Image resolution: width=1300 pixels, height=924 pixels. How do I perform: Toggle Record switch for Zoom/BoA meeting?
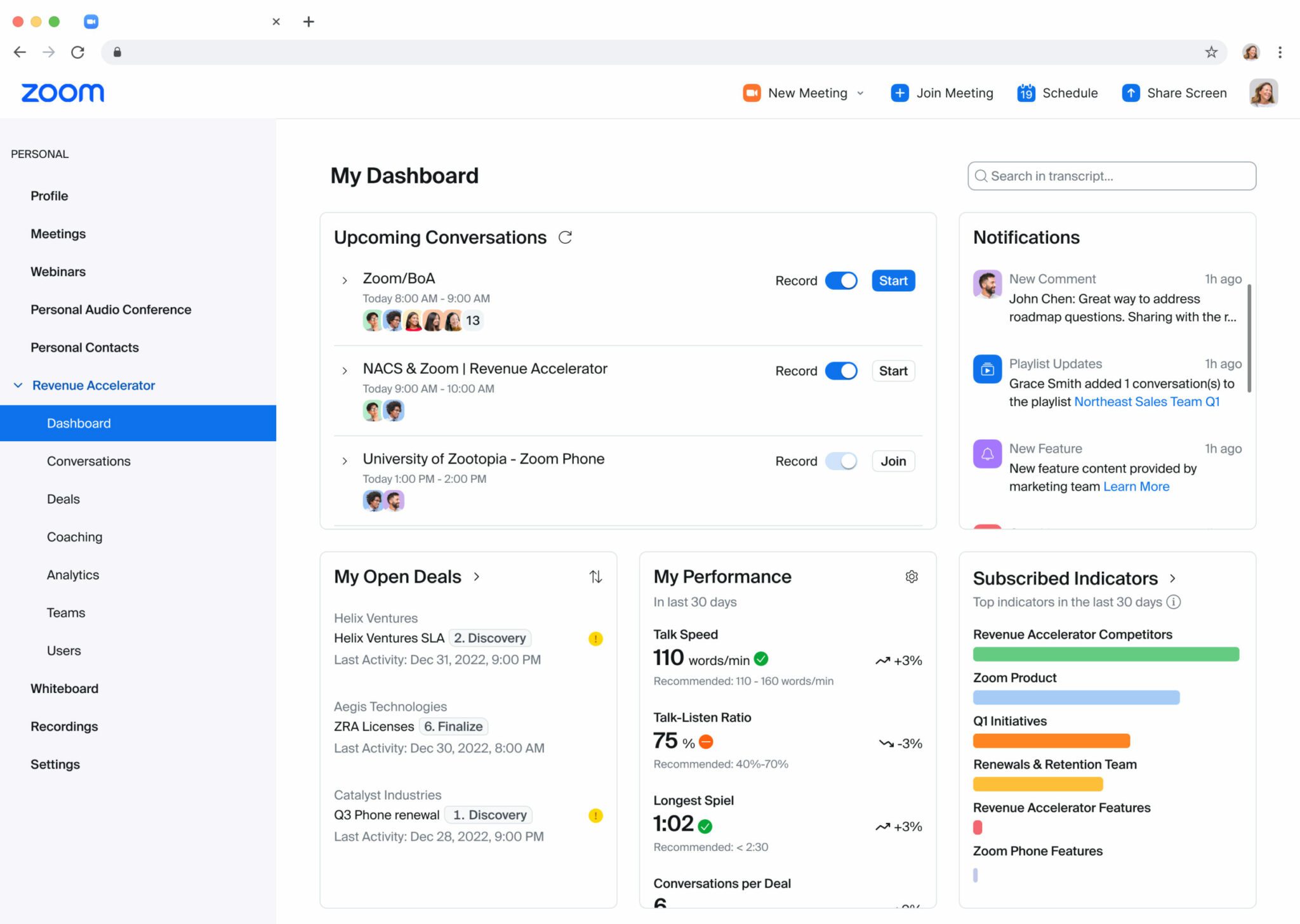point(840,280)
